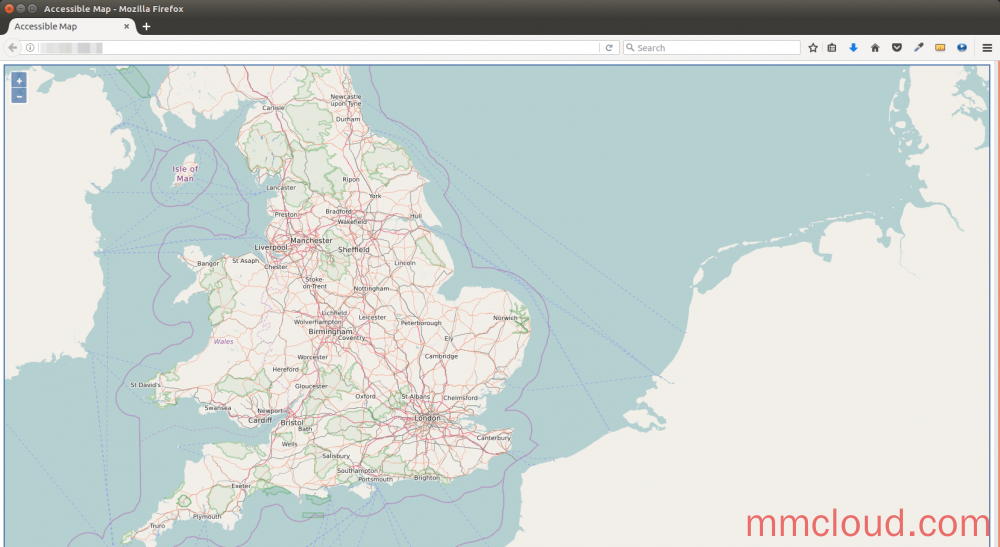This screenshot has height=547, width=1000.
Task: Zoom out with the map minus button
Action: (x=19, y=96)
